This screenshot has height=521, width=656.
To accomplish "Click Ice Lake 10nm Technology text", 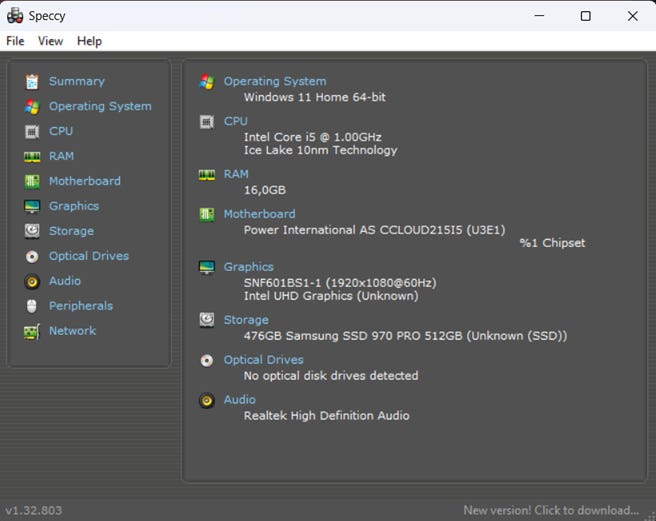I will pyautogui.click(x=320, y=150).
